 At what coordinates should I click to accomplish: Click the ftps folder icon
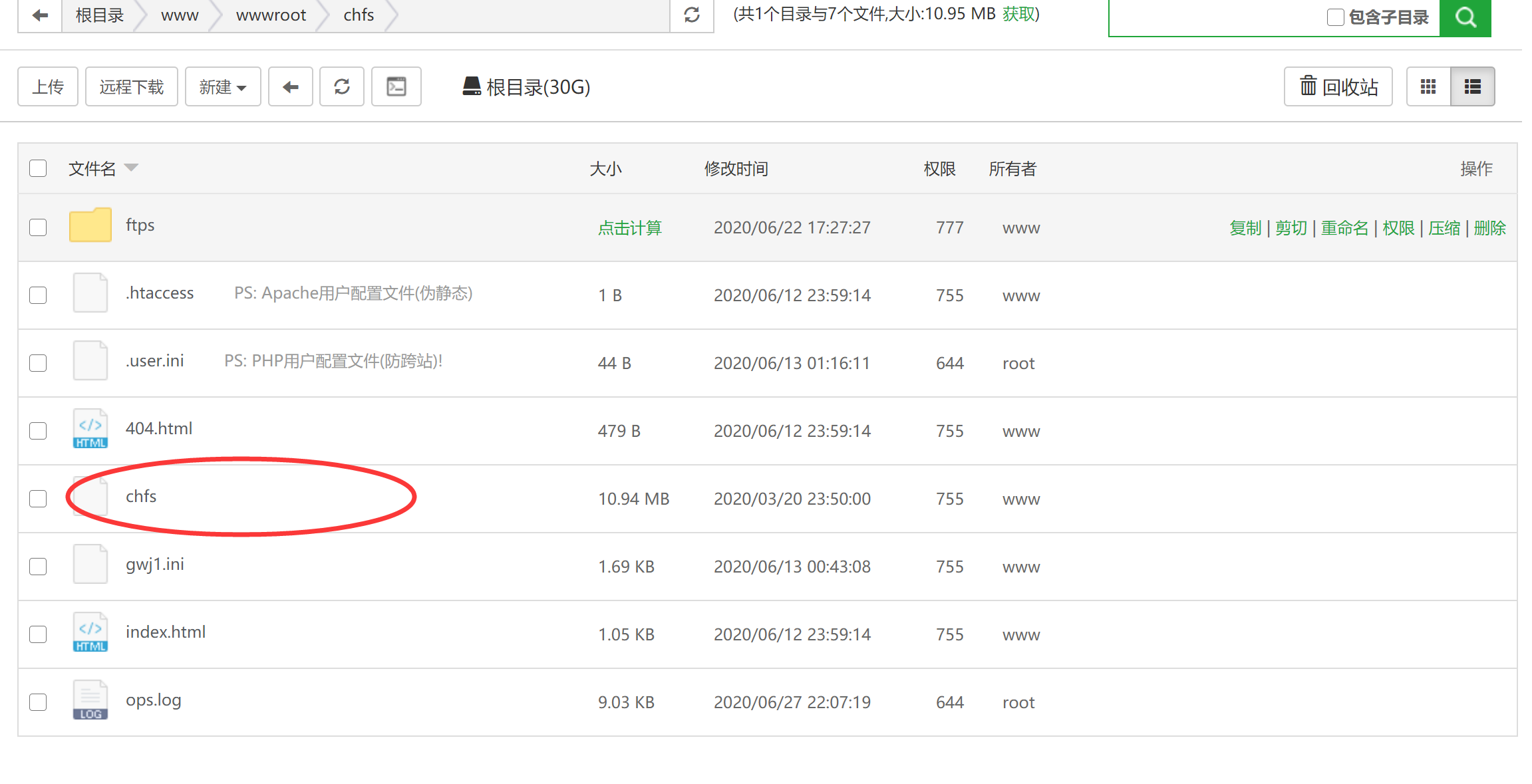[x=90, y=225]
